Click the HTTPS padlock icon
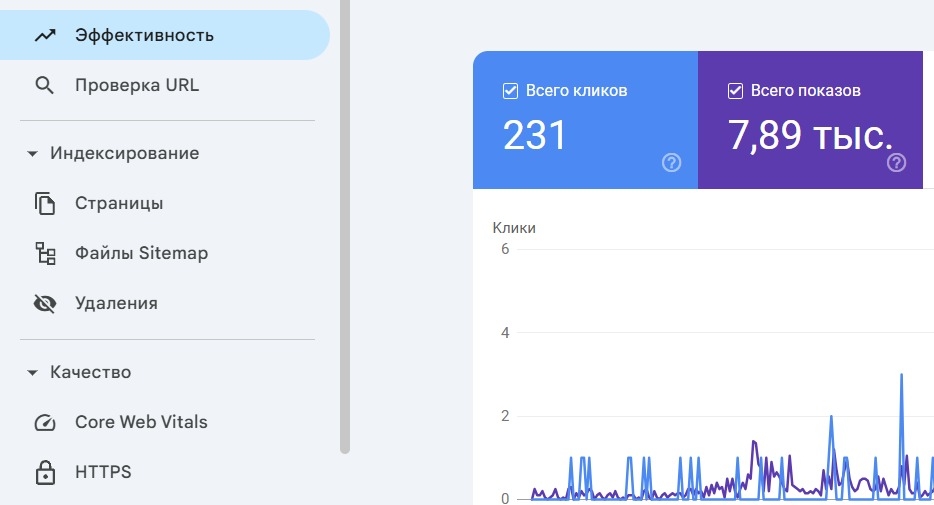Viewport: 934px width, 505px height. click(x=44, y=472)
